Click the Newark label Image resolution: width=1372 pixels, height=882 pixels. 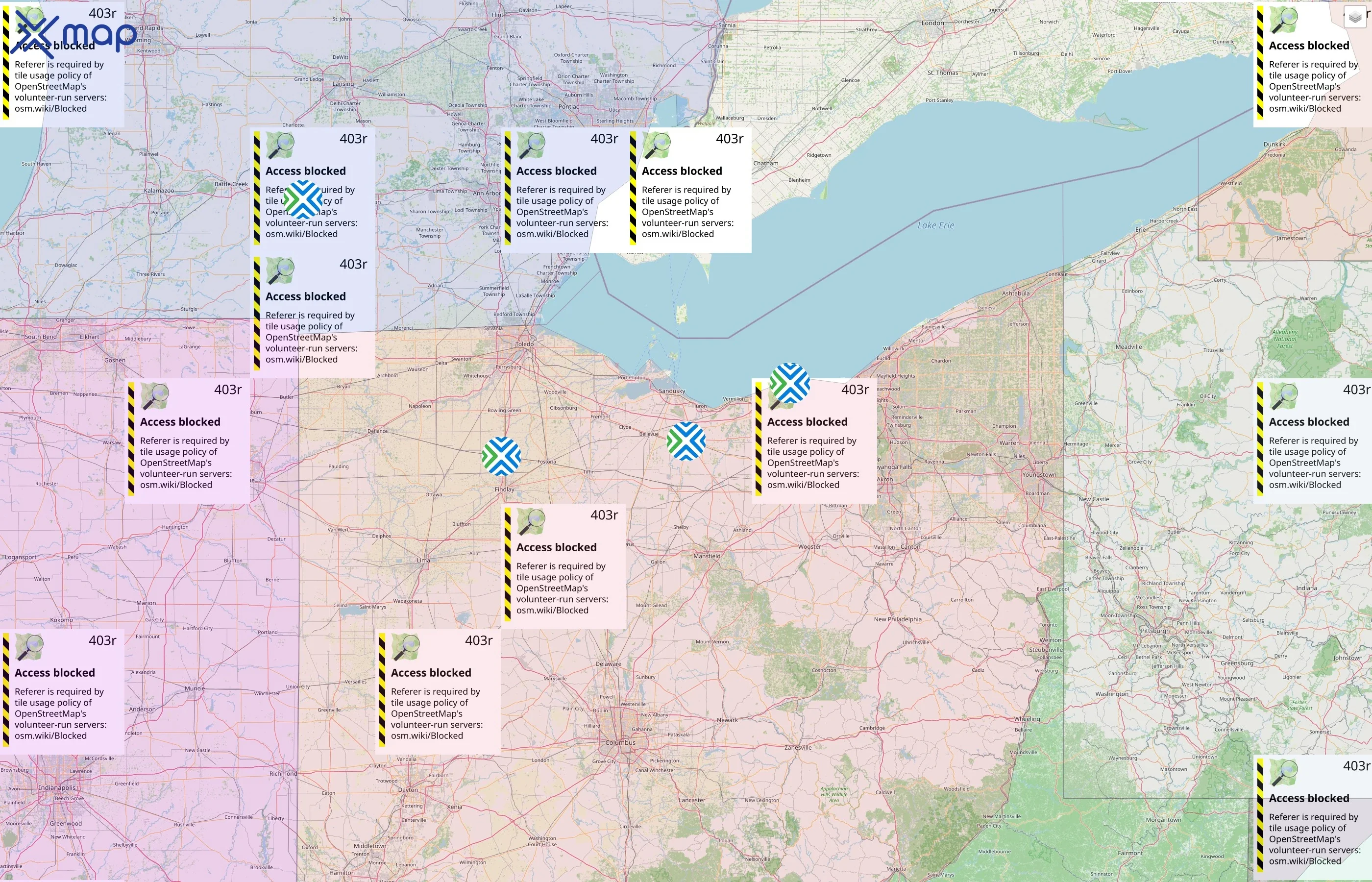[727, 720]
